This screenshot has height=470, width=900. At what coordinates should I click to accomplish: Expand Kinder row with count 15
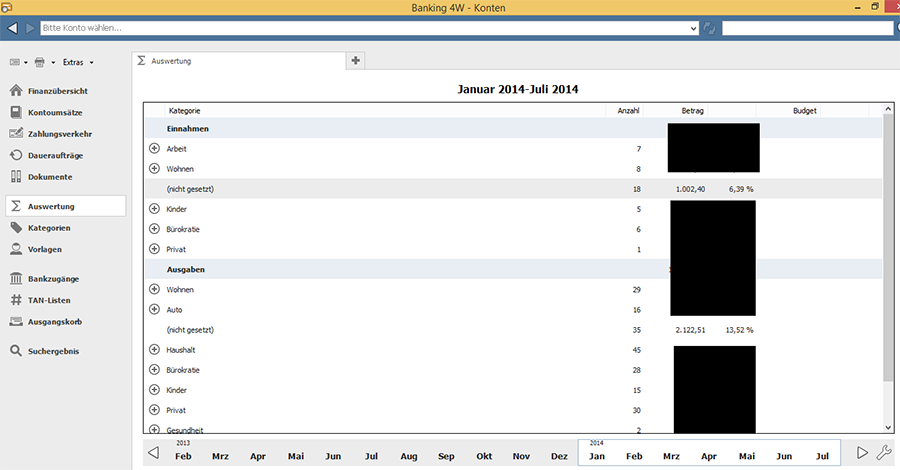(x=154, y=390)
